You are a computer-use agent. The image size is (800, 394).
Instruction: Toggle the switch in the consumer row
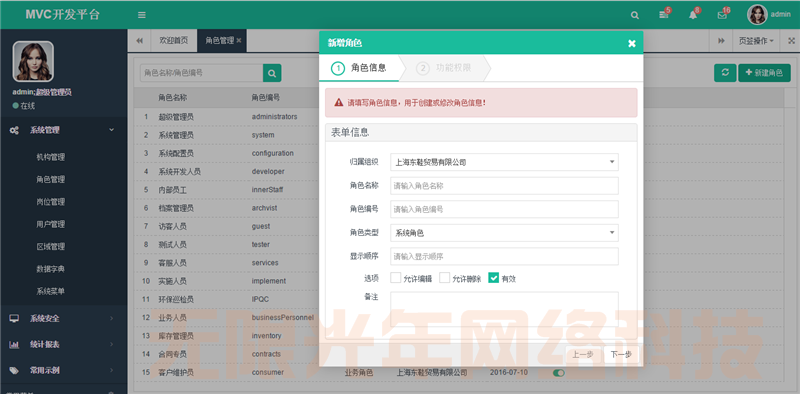(x=559, y=373)
